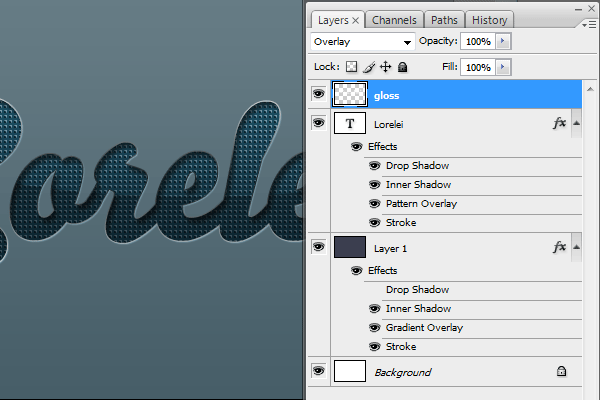Lock position move icon
The width and height of the screenshot is (600, 400).
coord(385,67)
